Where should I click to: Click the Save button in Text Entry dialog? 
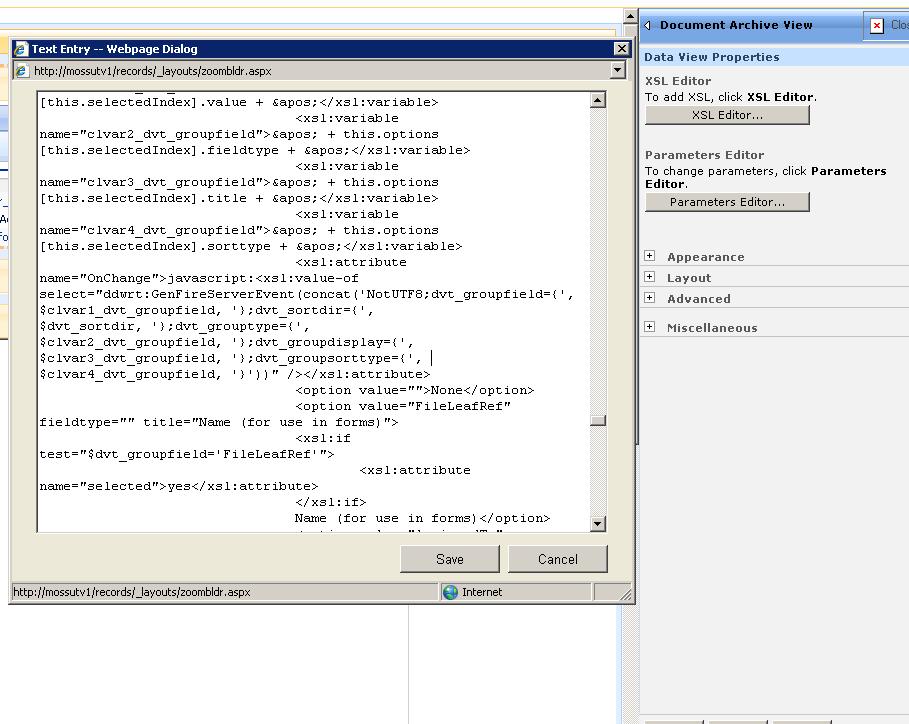[x=449, y=559]
